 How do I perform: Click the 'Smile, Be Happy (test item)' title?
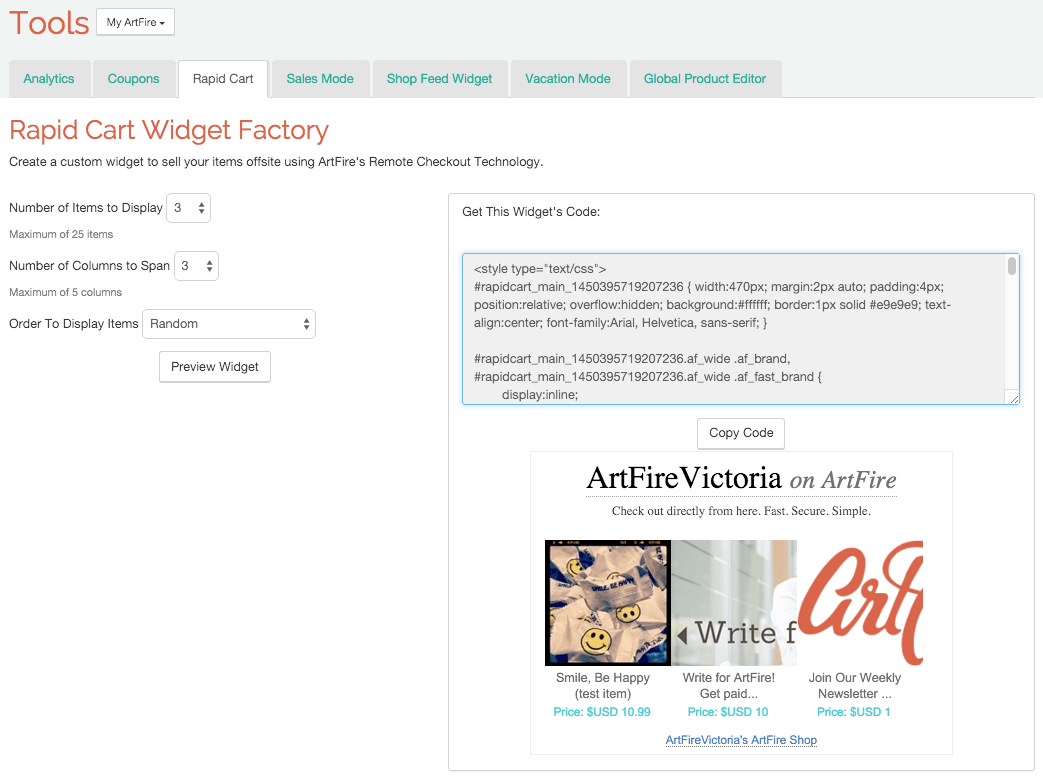coord(603,686)
